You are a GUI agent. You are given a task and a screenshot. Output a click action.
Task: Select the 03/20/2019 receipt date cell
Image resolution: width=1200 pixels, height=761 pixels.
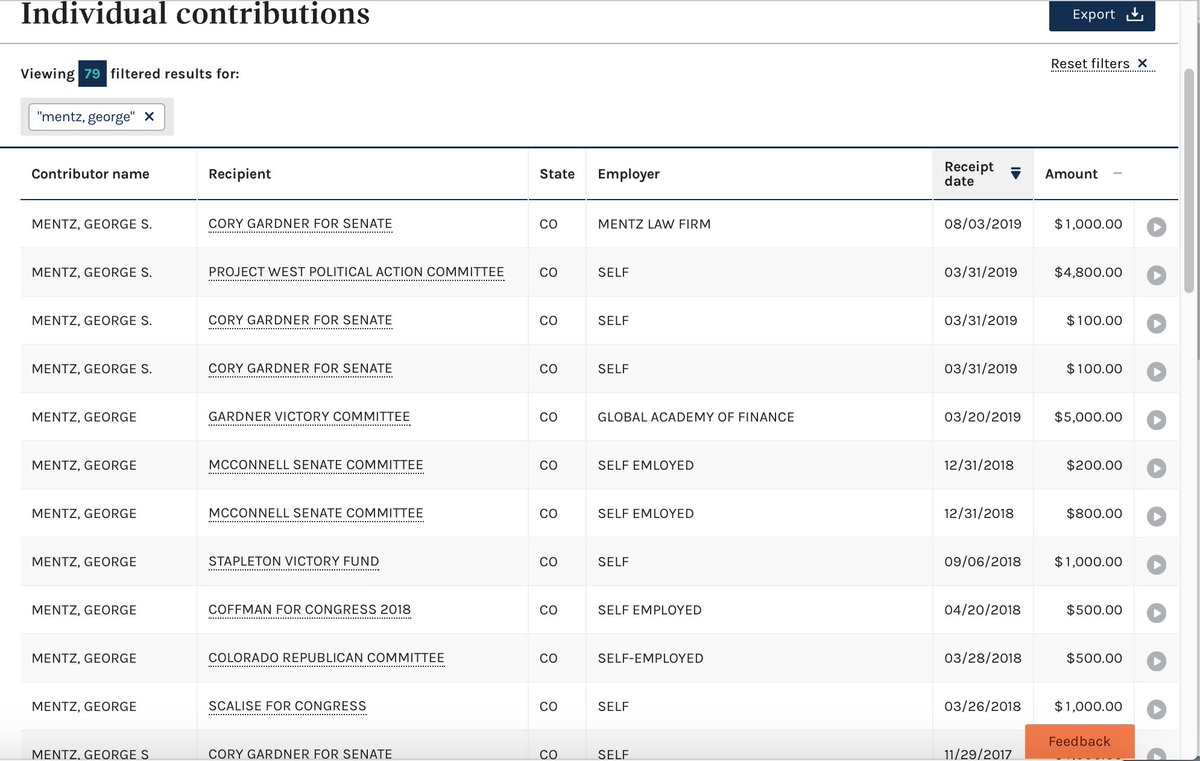(982, 417)
